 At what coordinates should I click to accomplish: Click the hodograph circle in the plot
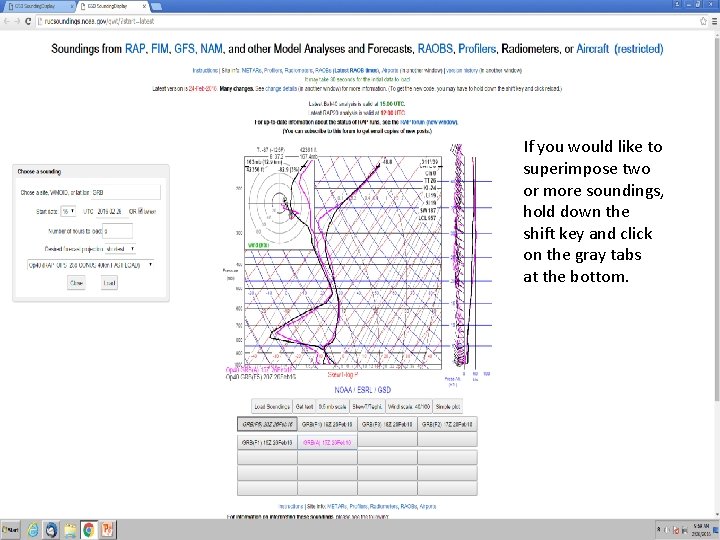(279, 201)
